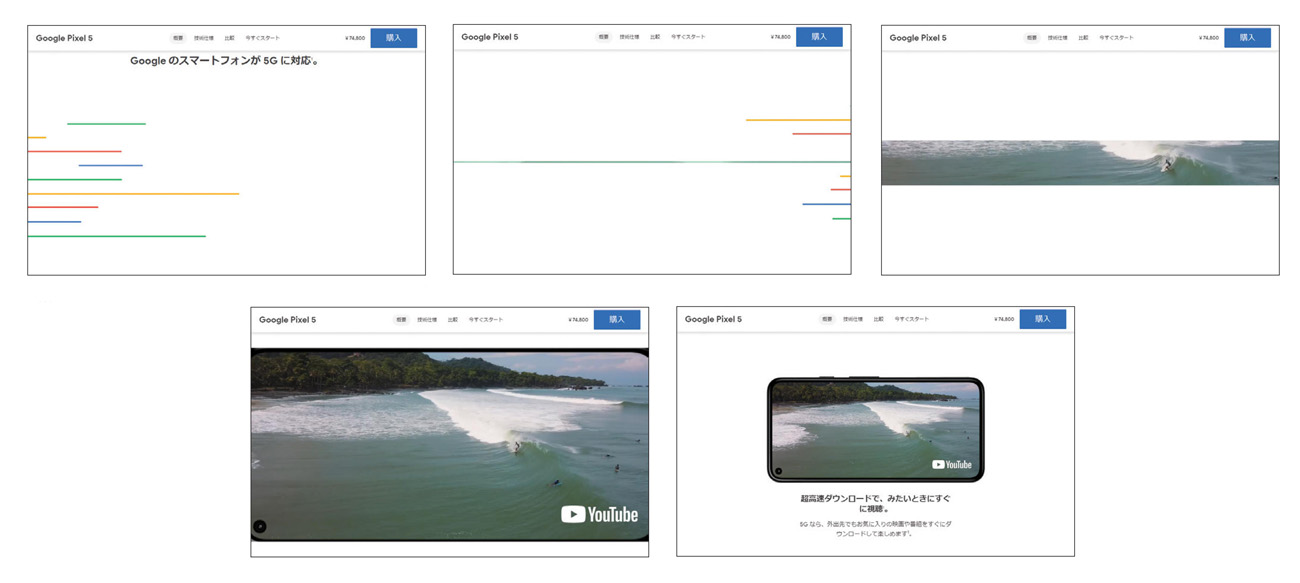1300x583 pixels.
Task: Click the narrow surf video strip
Action: tap(1080, 163)
